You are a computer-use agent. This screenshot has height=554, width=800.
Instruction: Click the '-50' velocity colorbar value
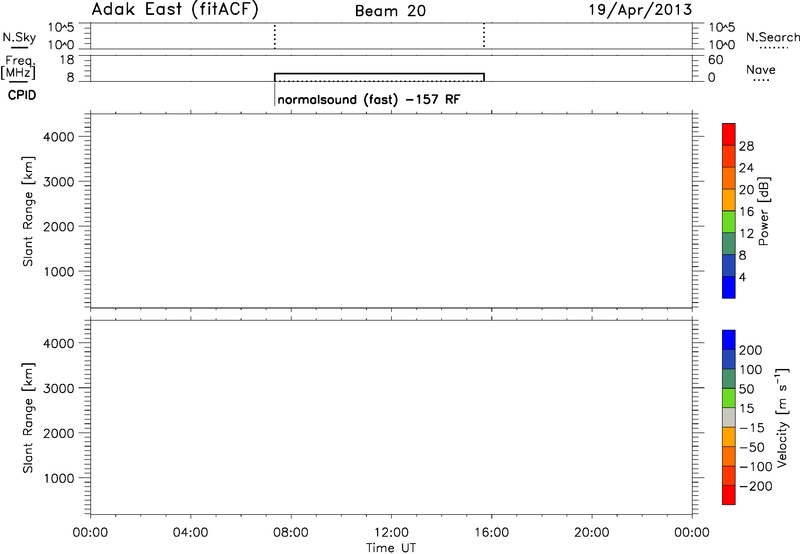point(752,447)
